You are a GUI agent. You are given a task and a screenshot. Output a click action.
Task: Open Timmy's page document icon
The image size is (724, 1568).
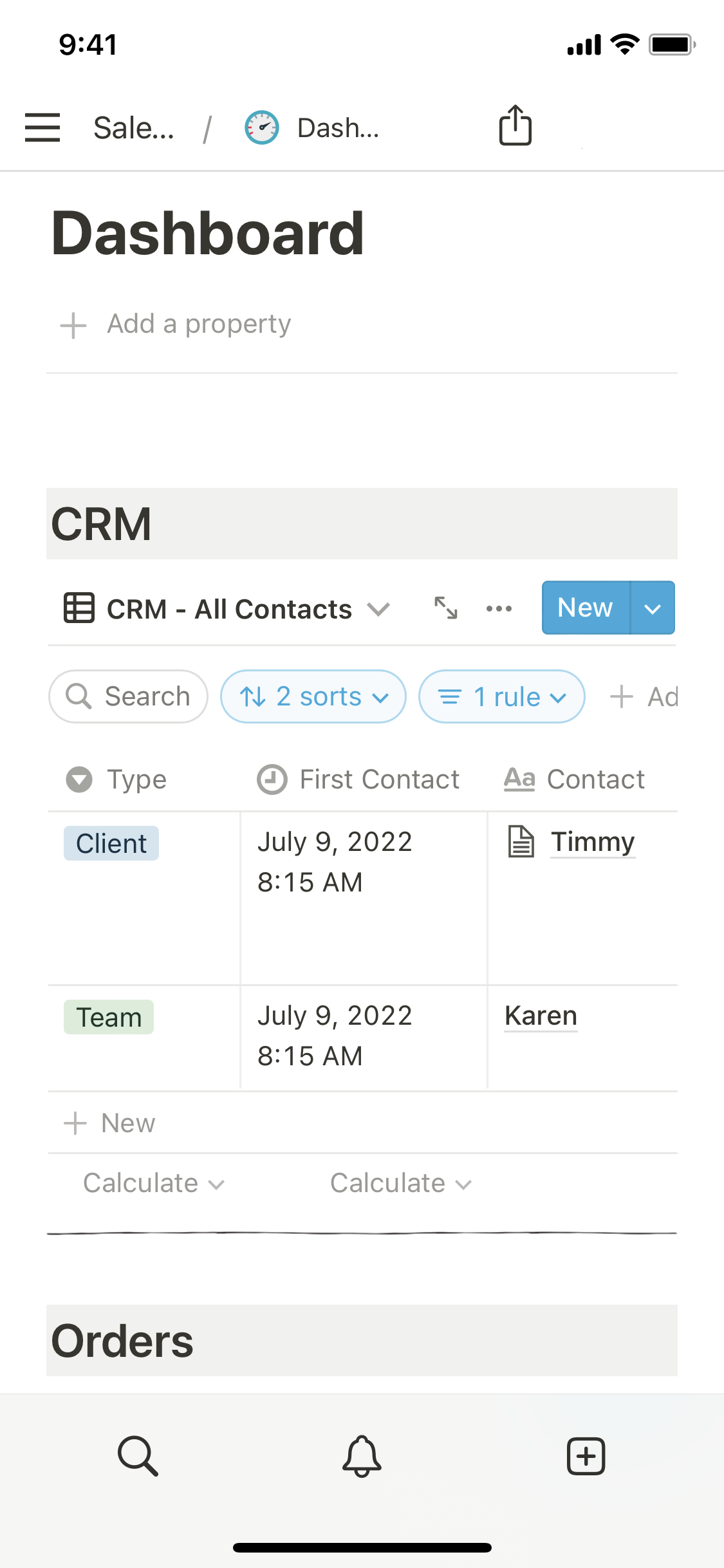(x=521, y=842)
